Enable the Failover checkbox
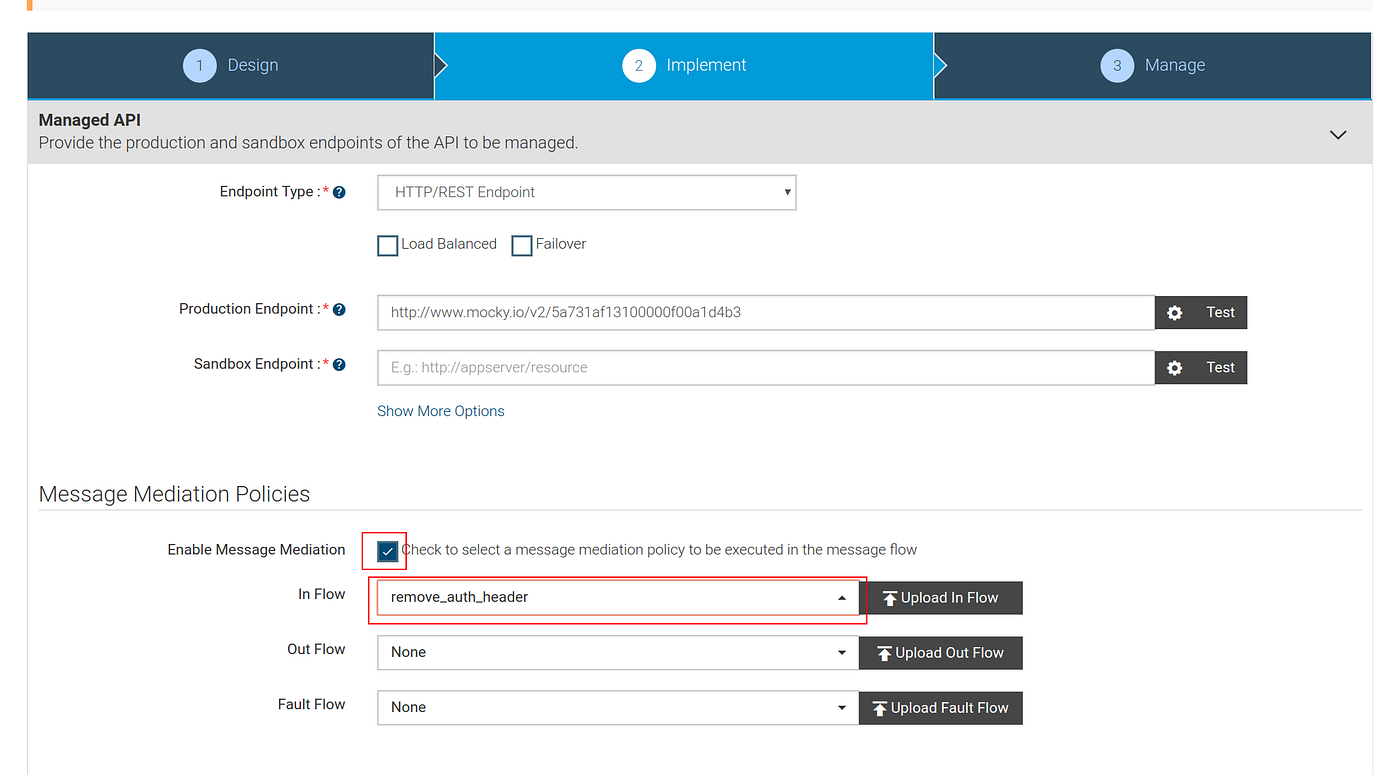 pyautogui.click(x=521, y=244)
